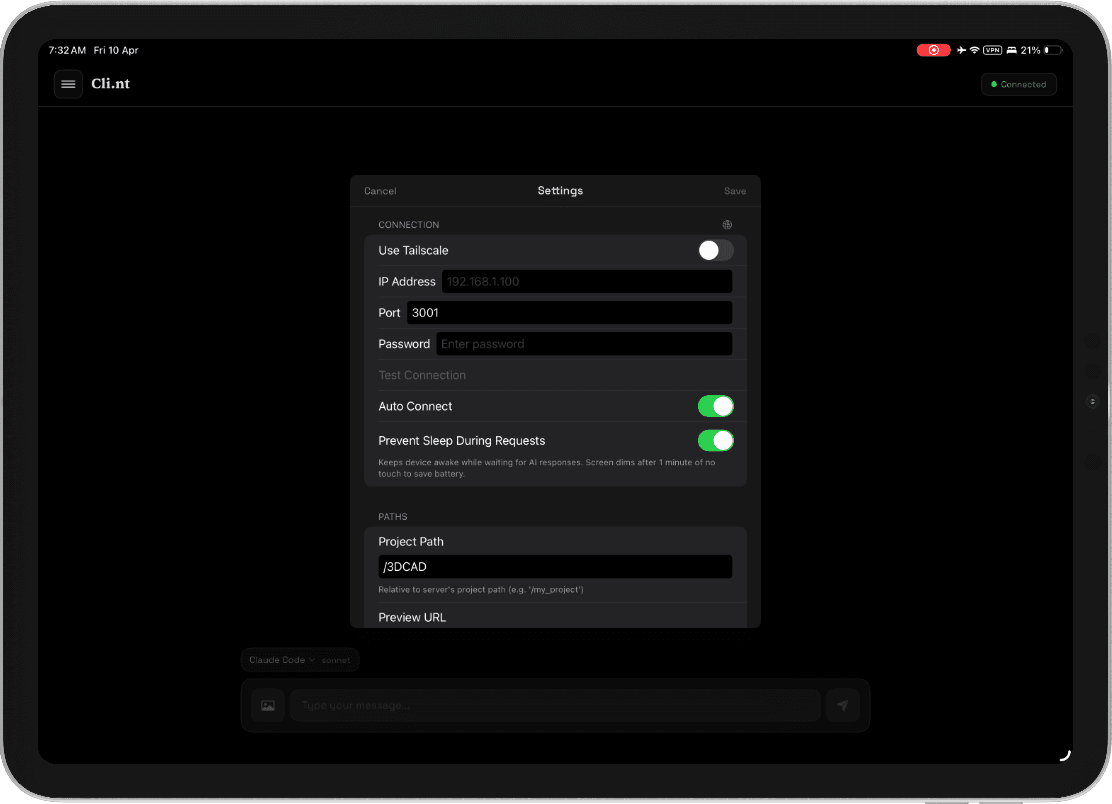Focus the IP Address field
The width and height of the screenshot is (1112, 804).
click(586, 281)
